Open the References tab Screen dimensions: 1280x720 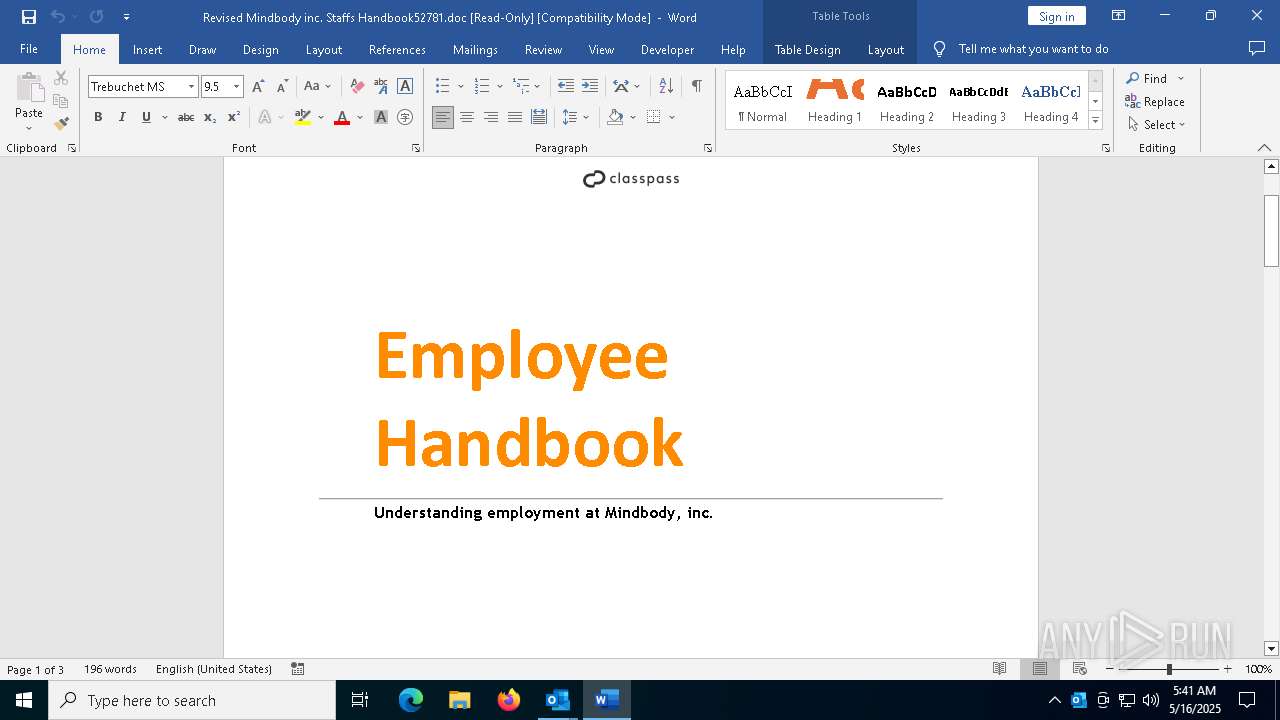(x=397, y=49)
